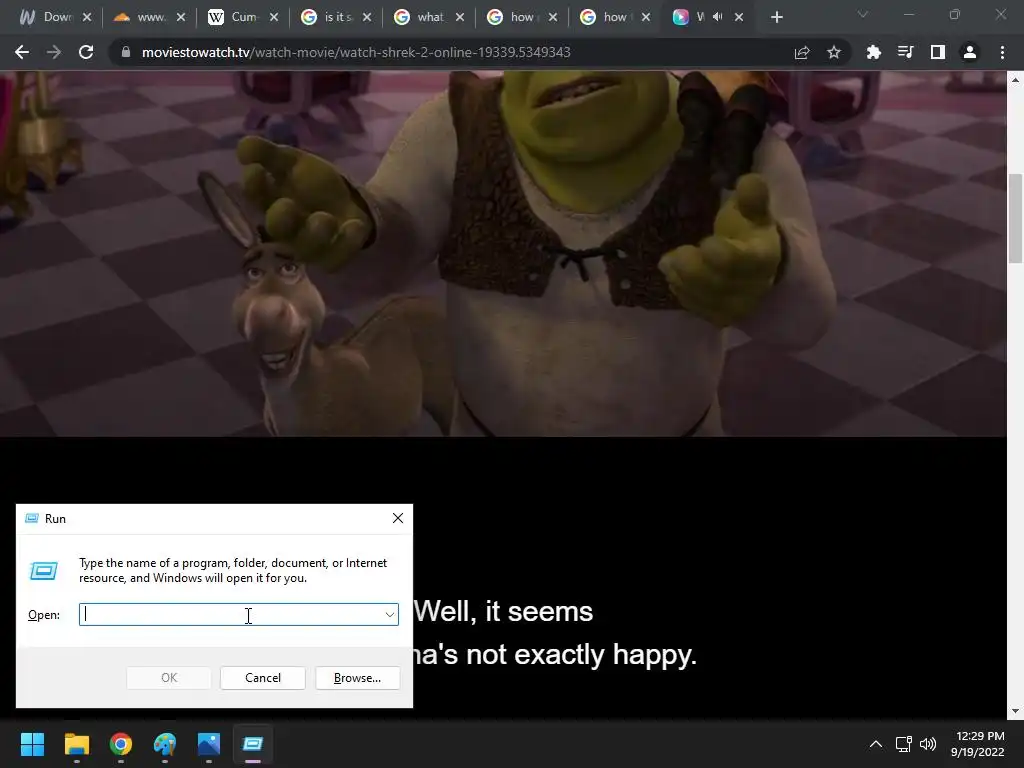Viewport: 1024px width, 768px height.
Task: Open a new browser tab
Action: (776, 18)
